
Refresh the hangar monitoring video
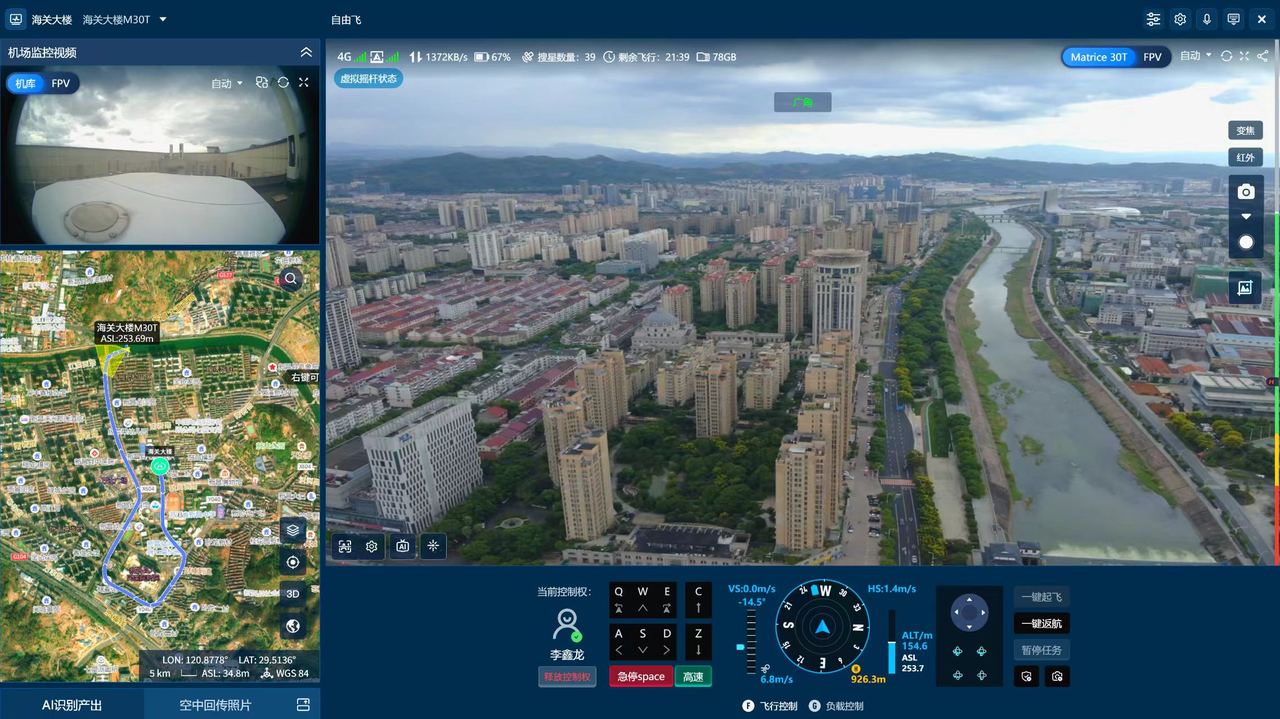[x=283, y=83]
